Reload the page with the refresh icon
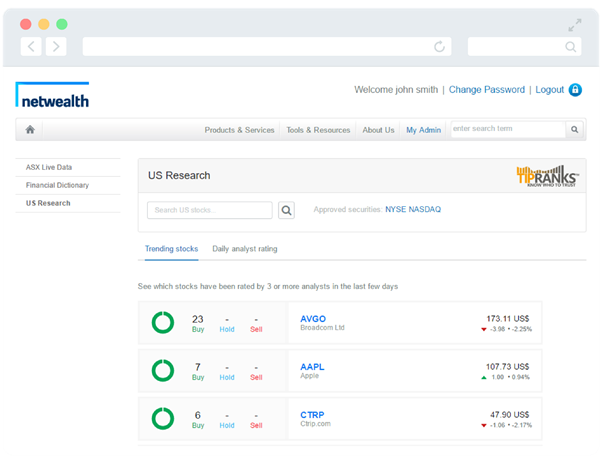Image resolution: width=602 pixels, height=463 pixels. click(439, 46)
